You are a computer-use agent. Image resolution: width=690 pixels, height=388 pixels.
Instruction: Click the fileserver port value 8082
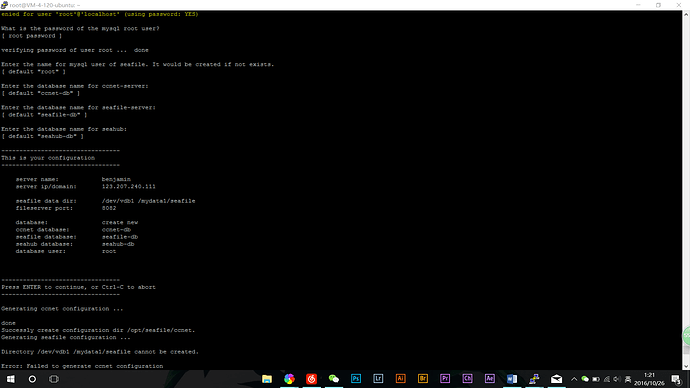tap(109, 208)
